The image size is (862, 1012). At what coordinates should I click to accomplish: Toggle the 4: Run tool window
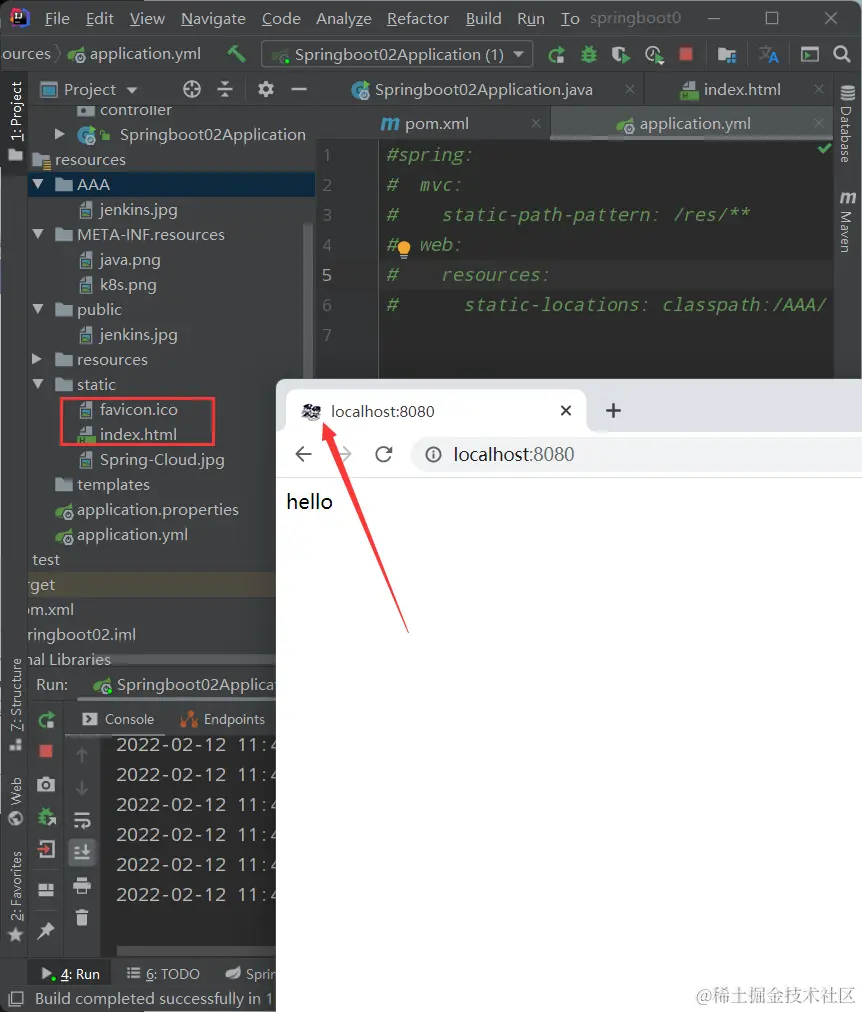coord(71,974)
